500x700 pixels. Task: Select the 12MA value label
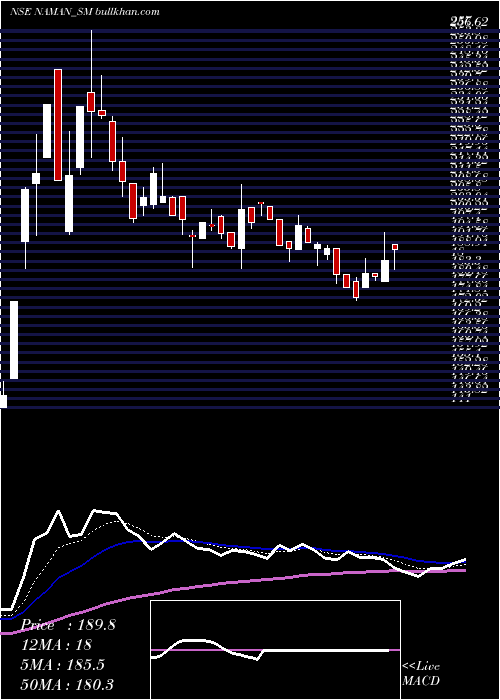(56, 645)
